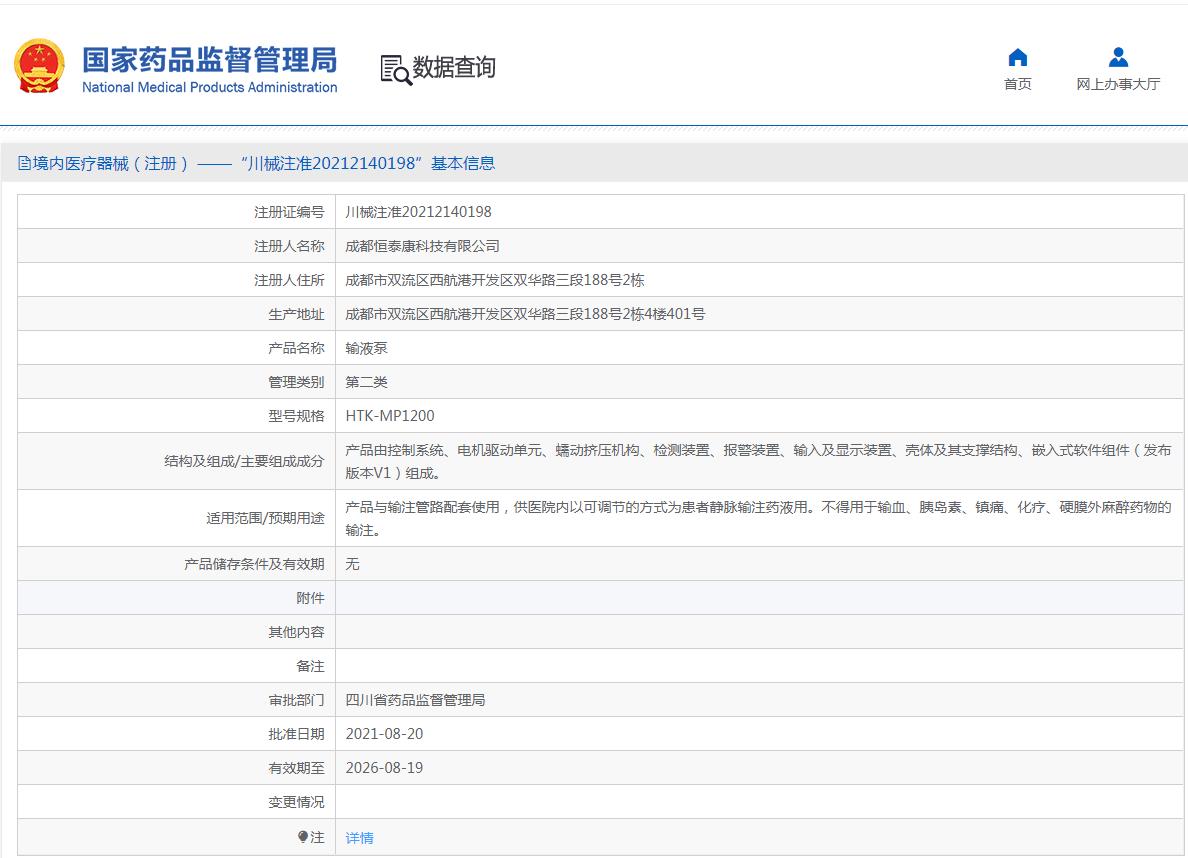Click the 管理类别 row label
The image size is (1188, 858).
pos(296,382)
